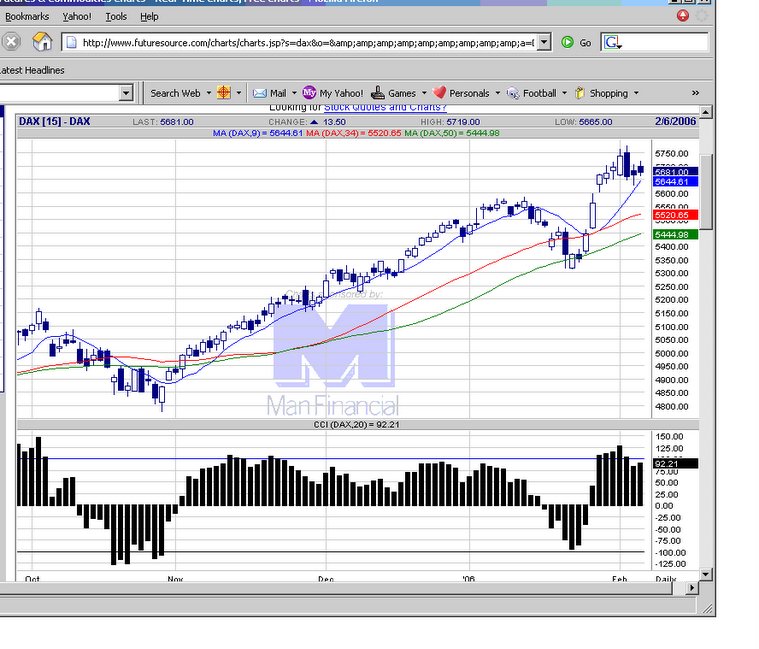
Task: Click the blue MA (DAX,9) legend text
Action: pyautogui.click(x=258, y=133)
